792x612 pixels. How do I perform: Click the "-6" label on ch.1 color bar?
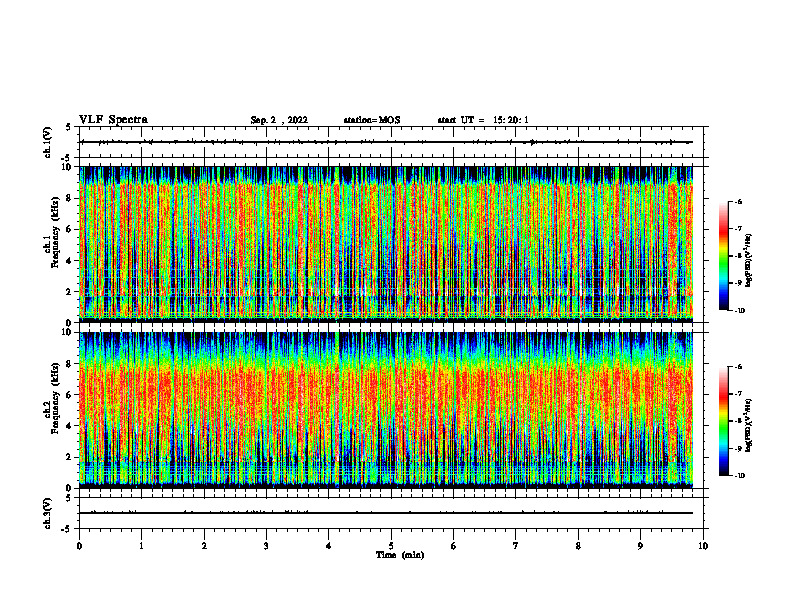738,202
